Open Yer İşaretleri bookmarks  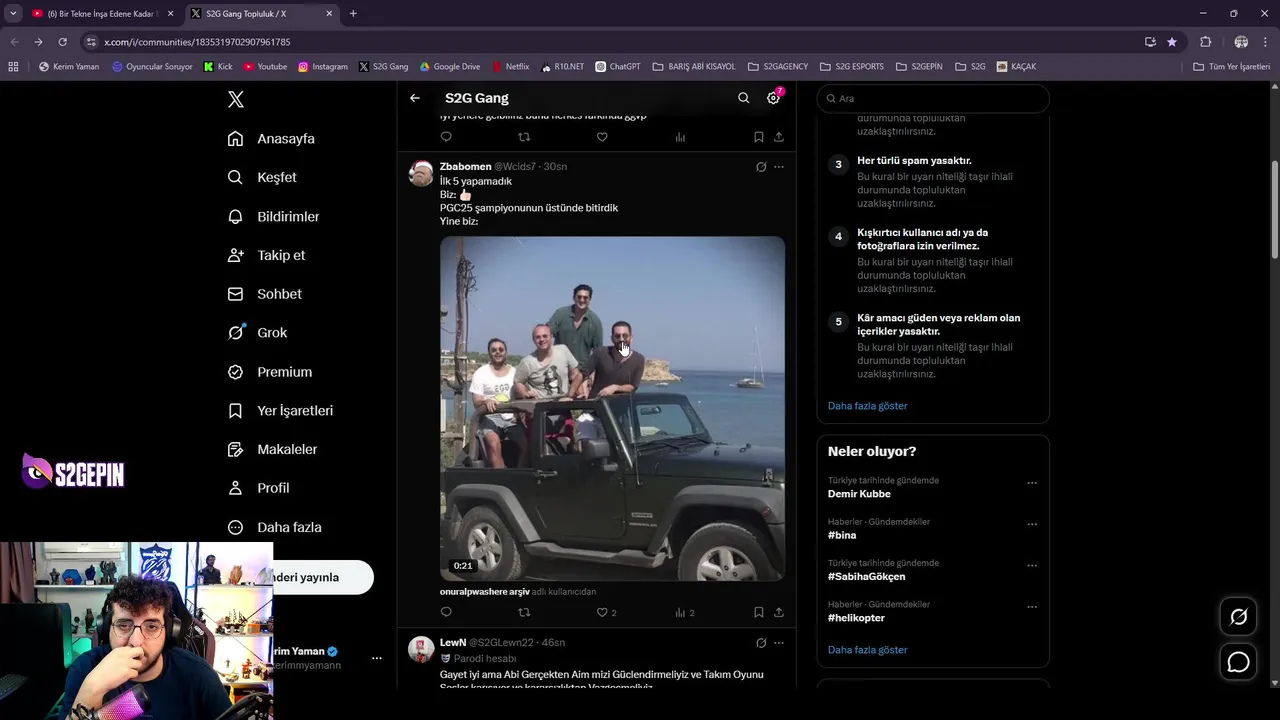pyautogui.click(x=280, y=411)
